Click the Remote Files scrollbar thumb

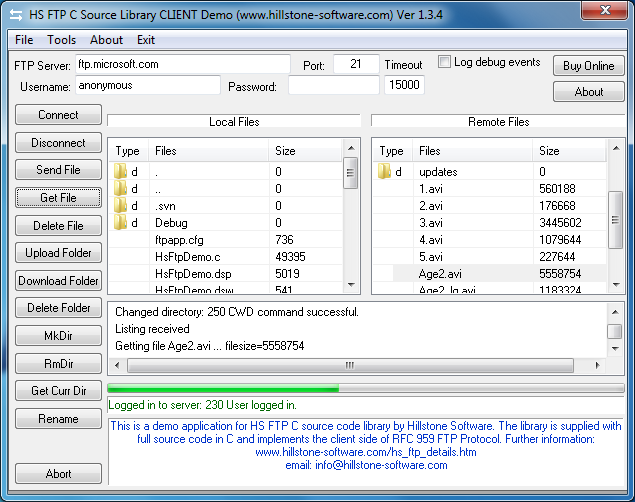tap(615, 220)
